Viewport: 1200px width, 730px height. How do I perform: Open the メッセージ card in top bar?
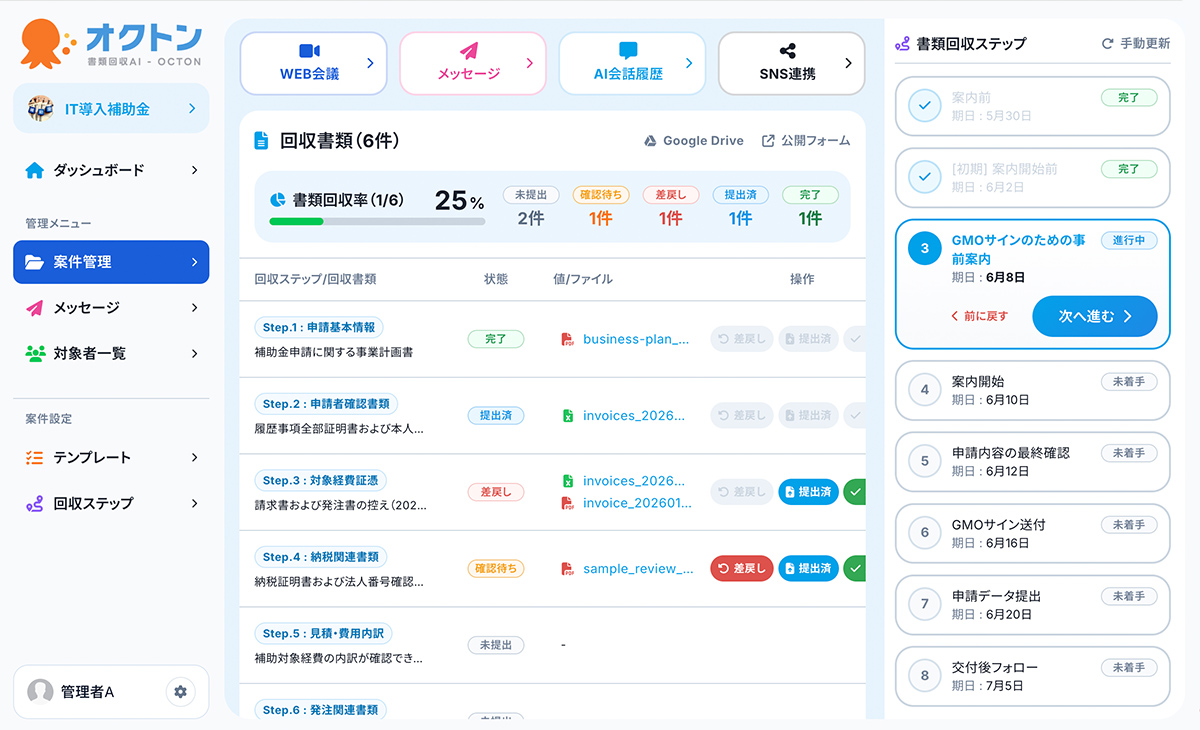[x=473, y=63]
